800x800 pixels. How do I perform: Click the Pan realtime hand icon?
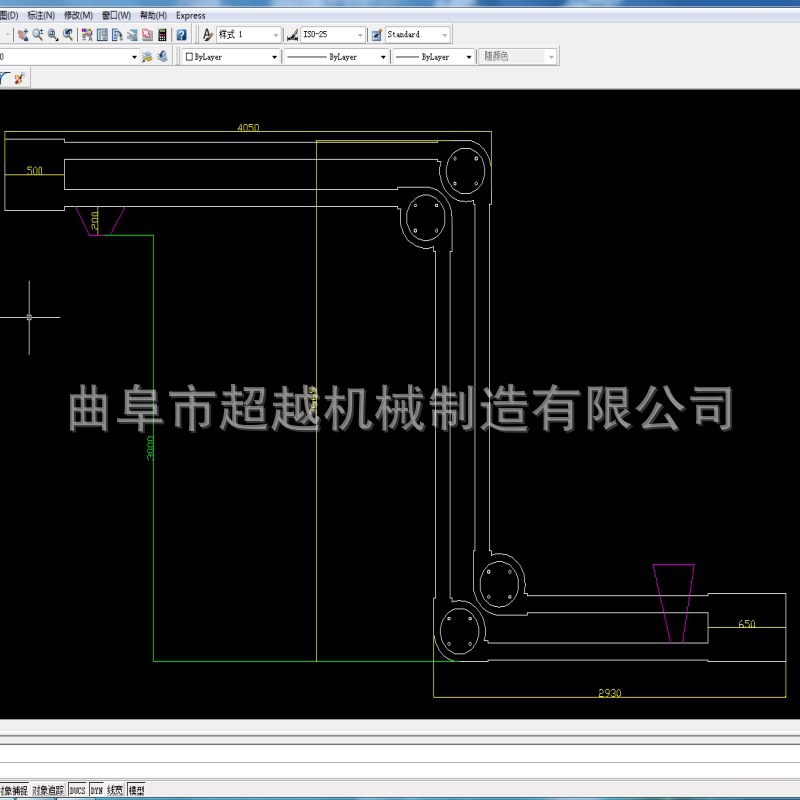point(22,35)
